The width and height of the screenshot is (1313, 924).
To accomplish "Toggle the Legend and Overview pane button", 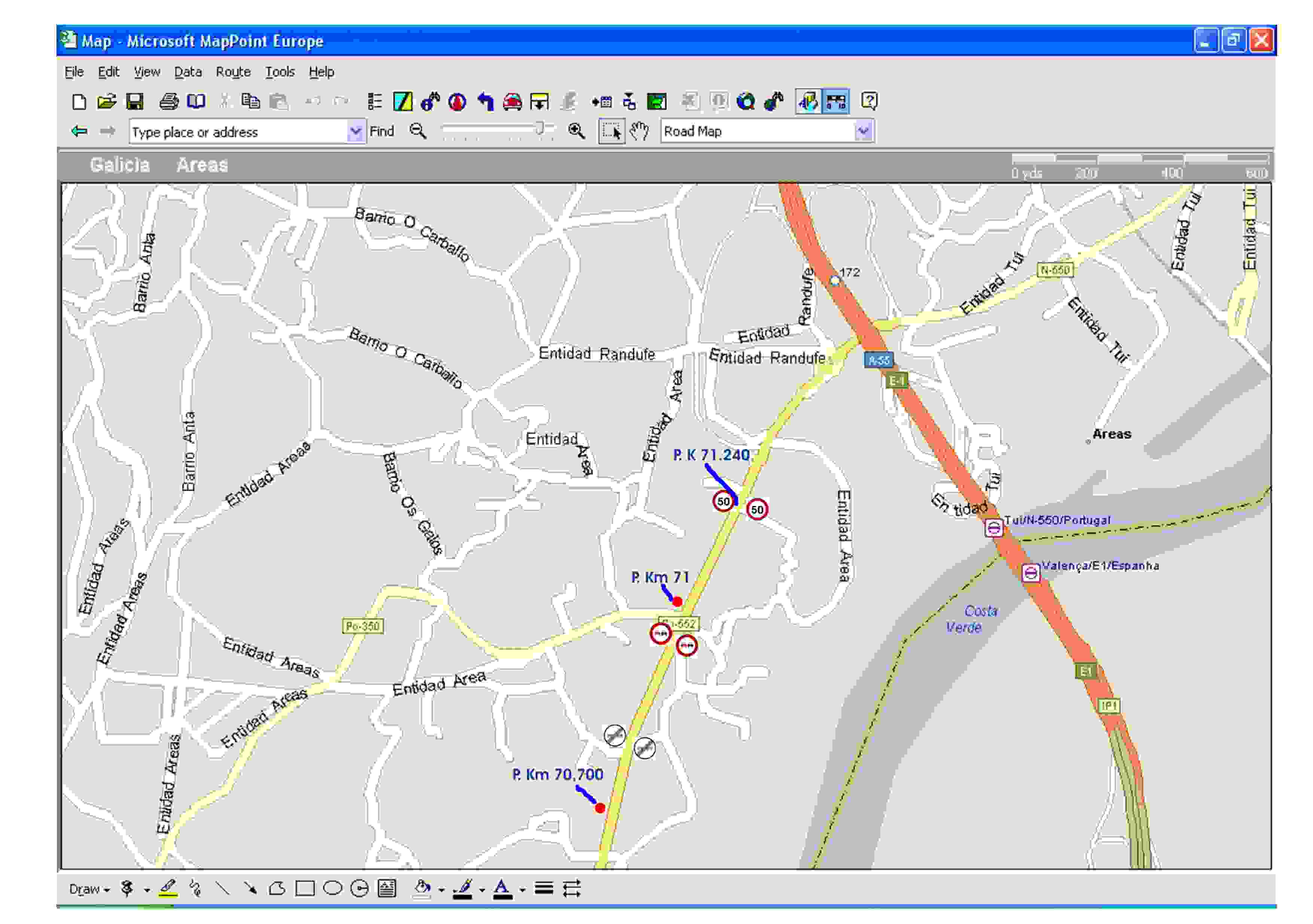I will pyautogui.click(x=807, y=102).
